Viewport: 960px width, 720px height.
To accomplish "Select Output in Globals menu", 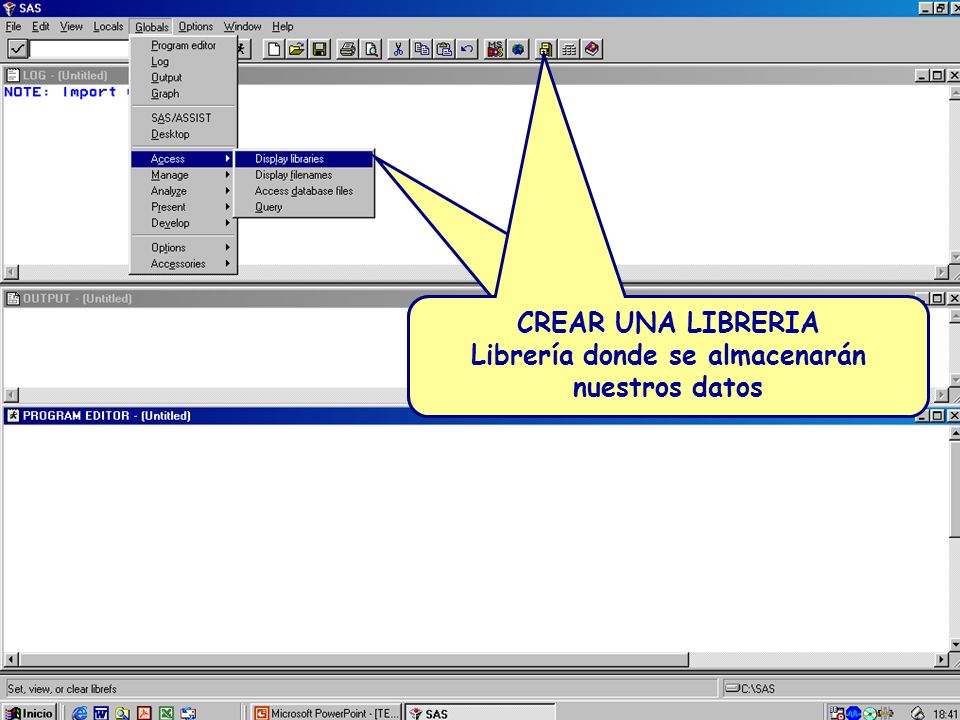I will coord(184,77).
